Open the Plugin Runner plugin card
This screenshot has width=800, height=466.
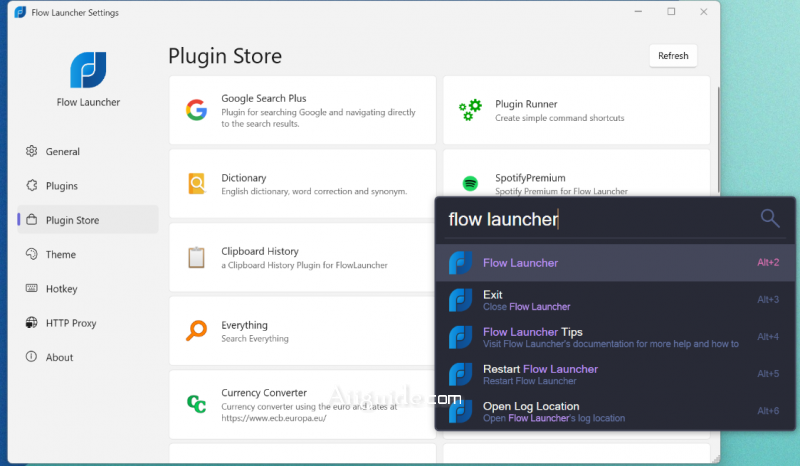tap(577, 110)
